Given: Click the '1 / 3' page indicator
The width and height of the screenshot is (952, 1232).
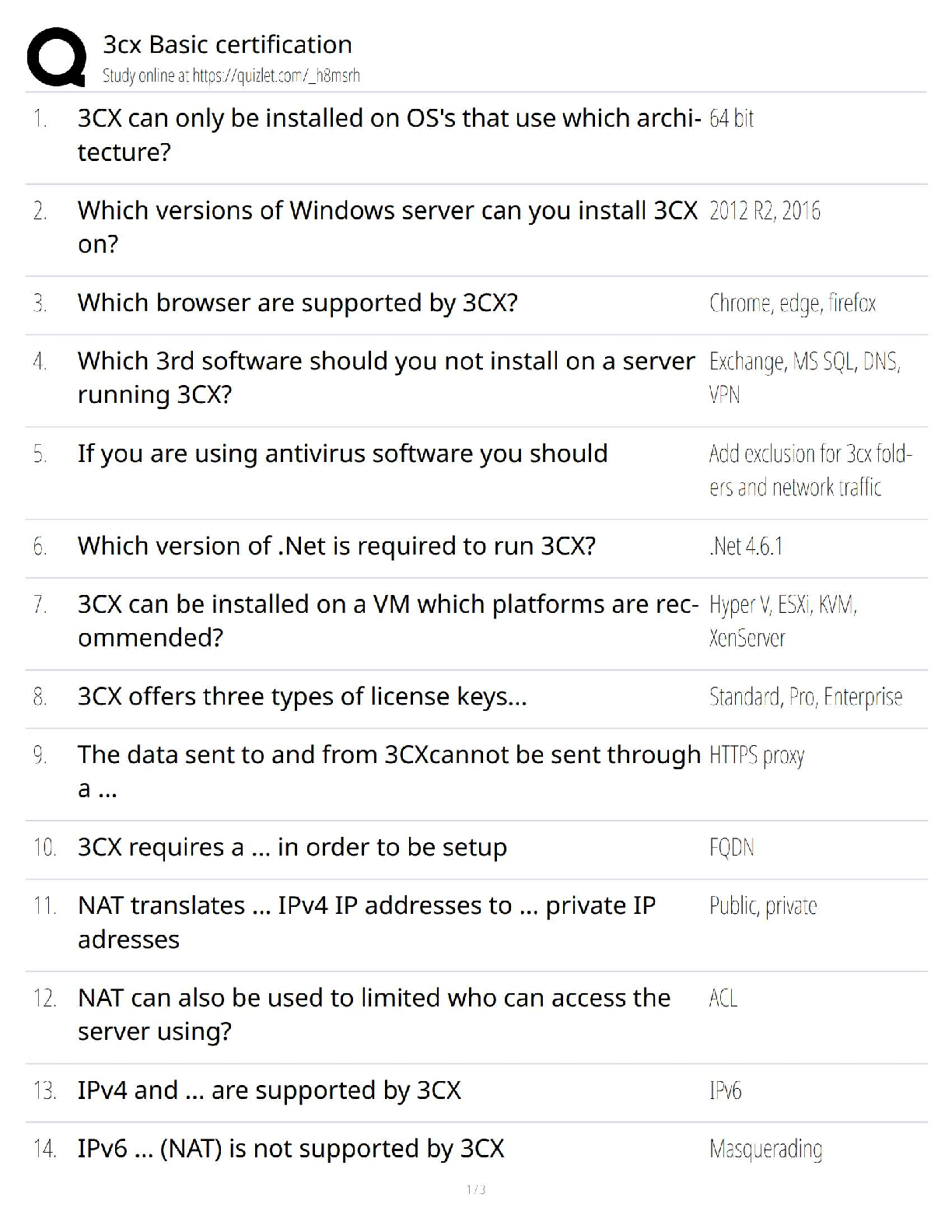Looking at the screenshot, I should coord(476,1189).
